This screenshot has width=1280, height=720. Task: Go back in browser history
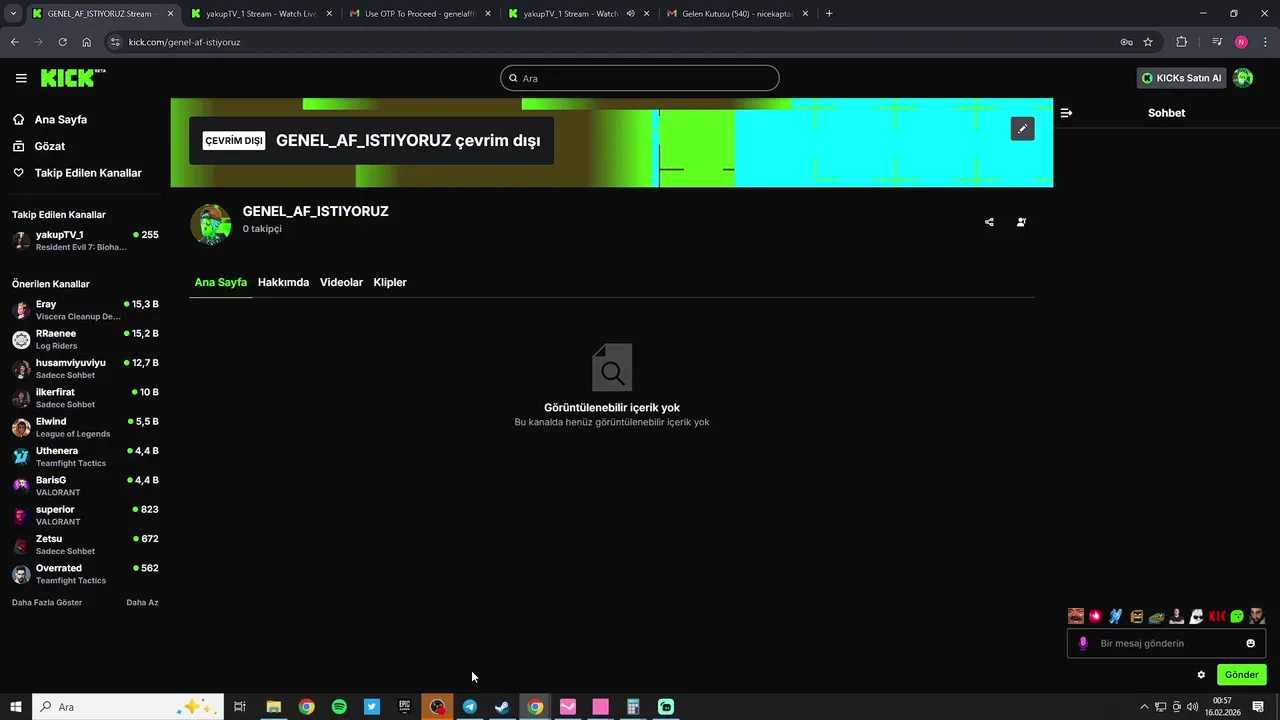point(14,42)
